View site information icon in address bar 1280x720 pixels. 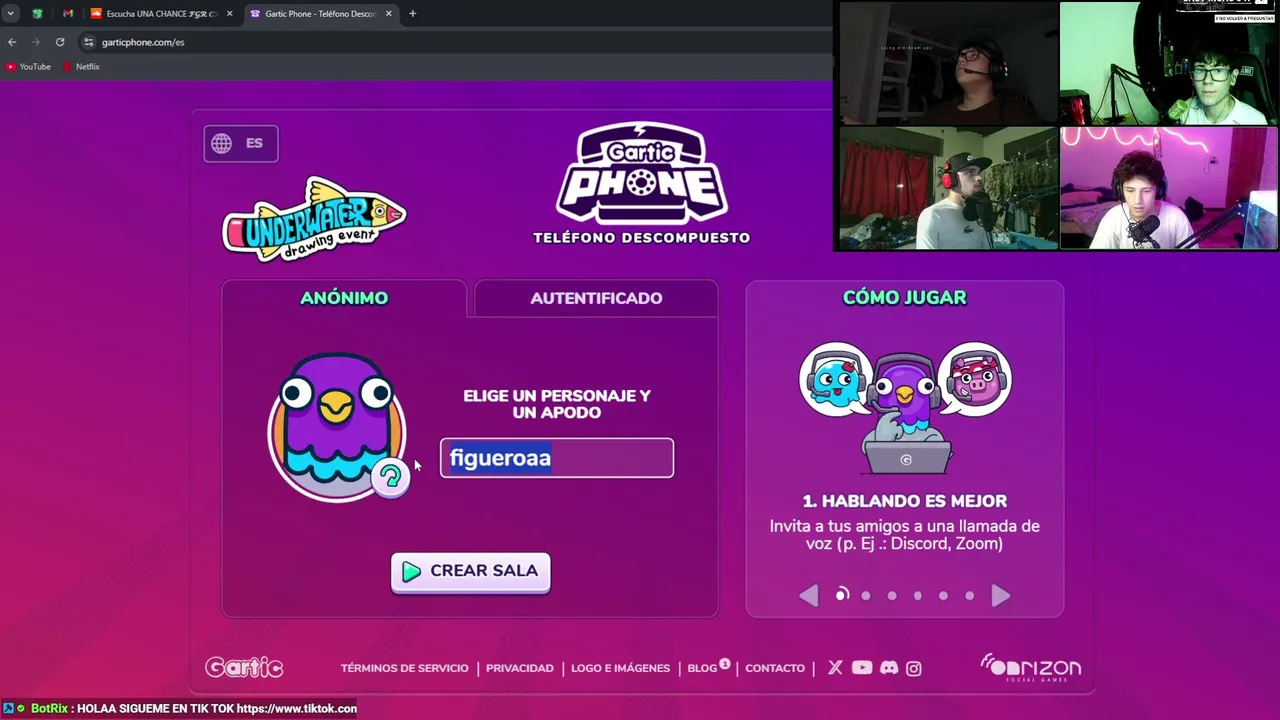point(88,42)
